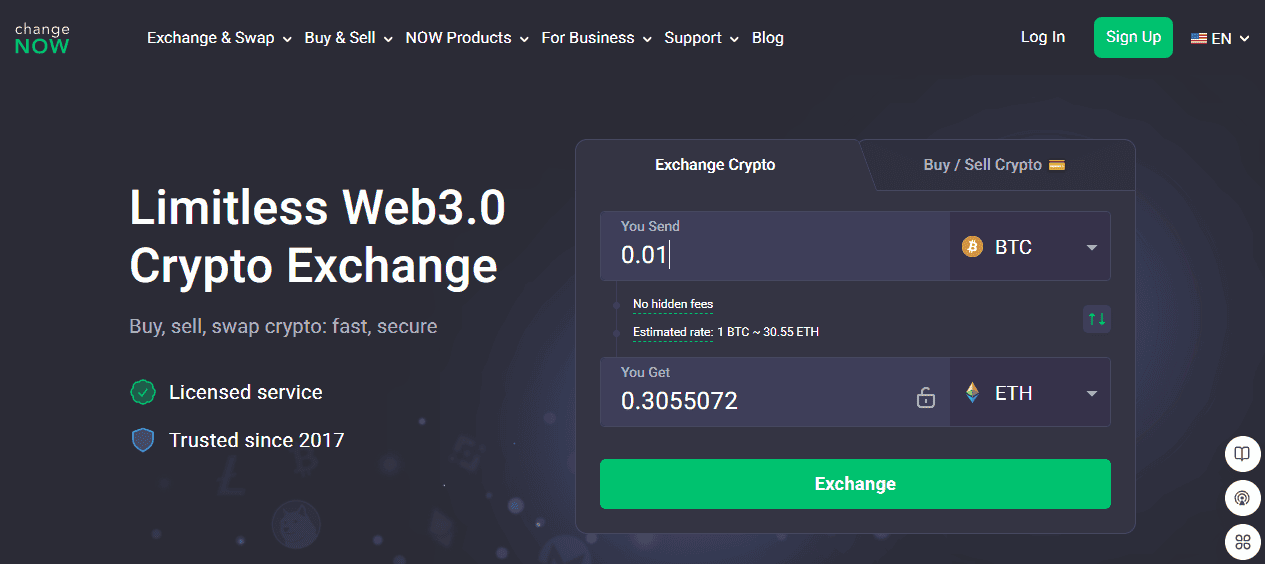Click the Bitcoin coin icon
Screen dimensions: 1265x564
click(972, 247)
